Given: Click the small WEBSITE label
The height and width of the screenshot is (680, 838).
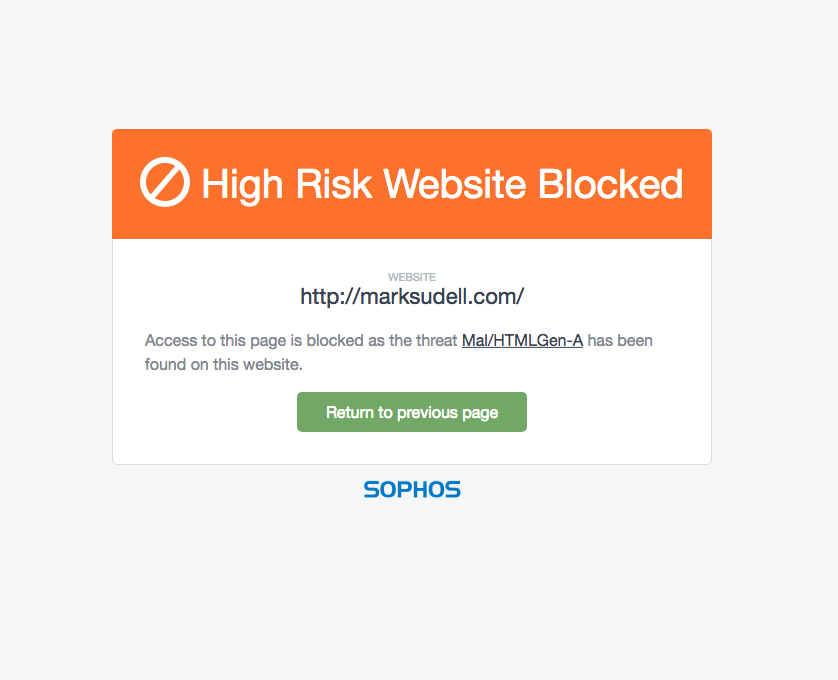Looking at the screenshot, I should [x=412, y=277].
